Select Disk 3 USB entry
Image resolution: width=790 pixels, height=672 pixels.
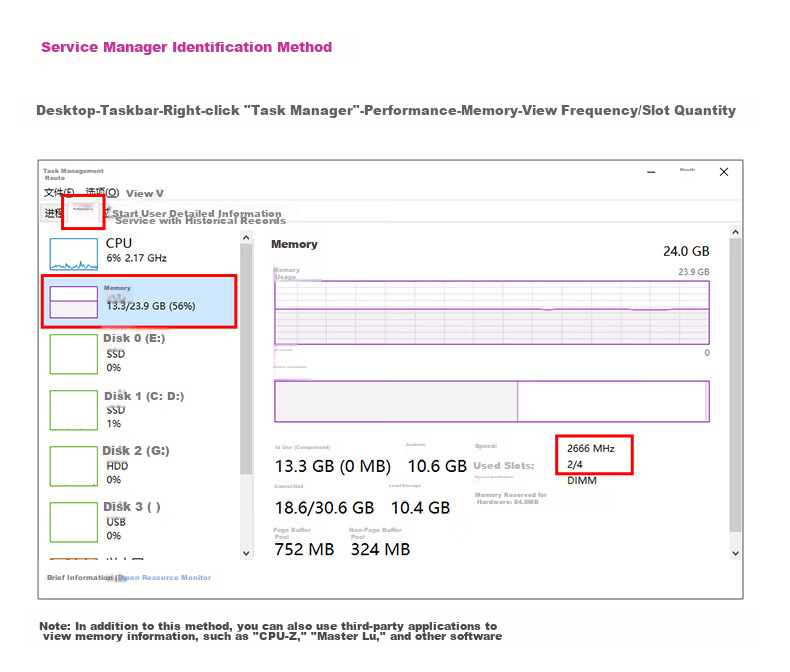[141, 521]
